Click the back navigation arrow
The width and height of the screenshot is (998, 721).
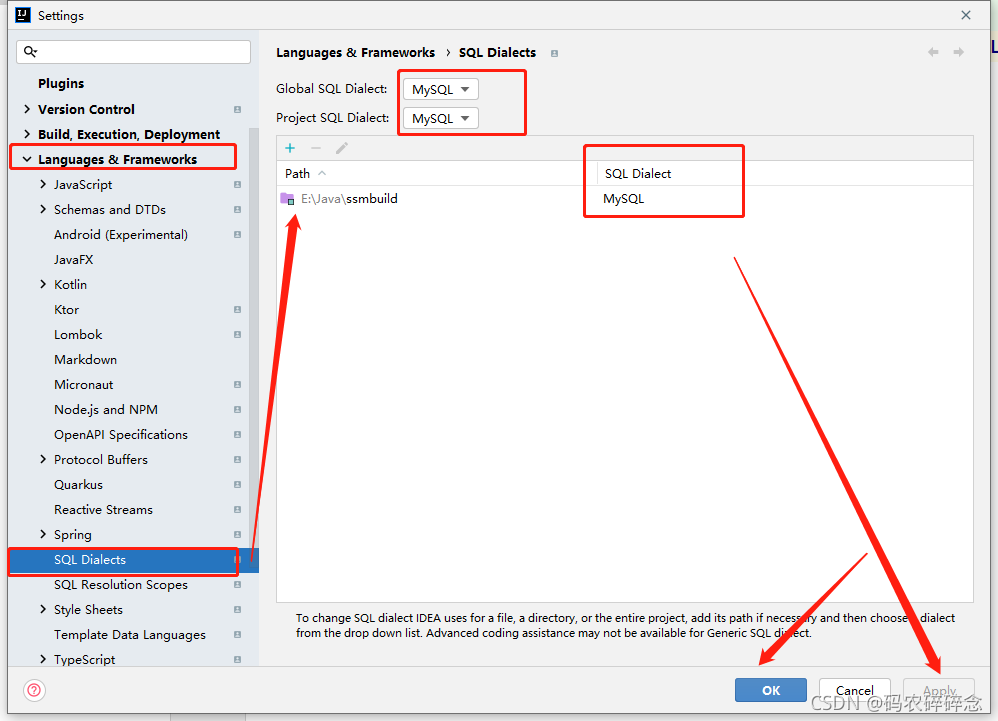pos(933,52)
